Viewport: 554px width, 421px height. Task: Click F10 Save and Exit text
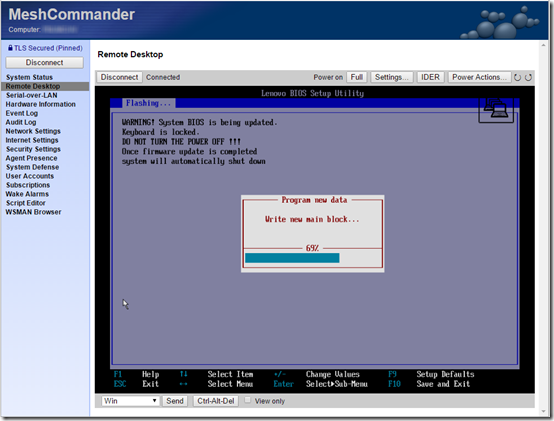click(x=429, y=384)
